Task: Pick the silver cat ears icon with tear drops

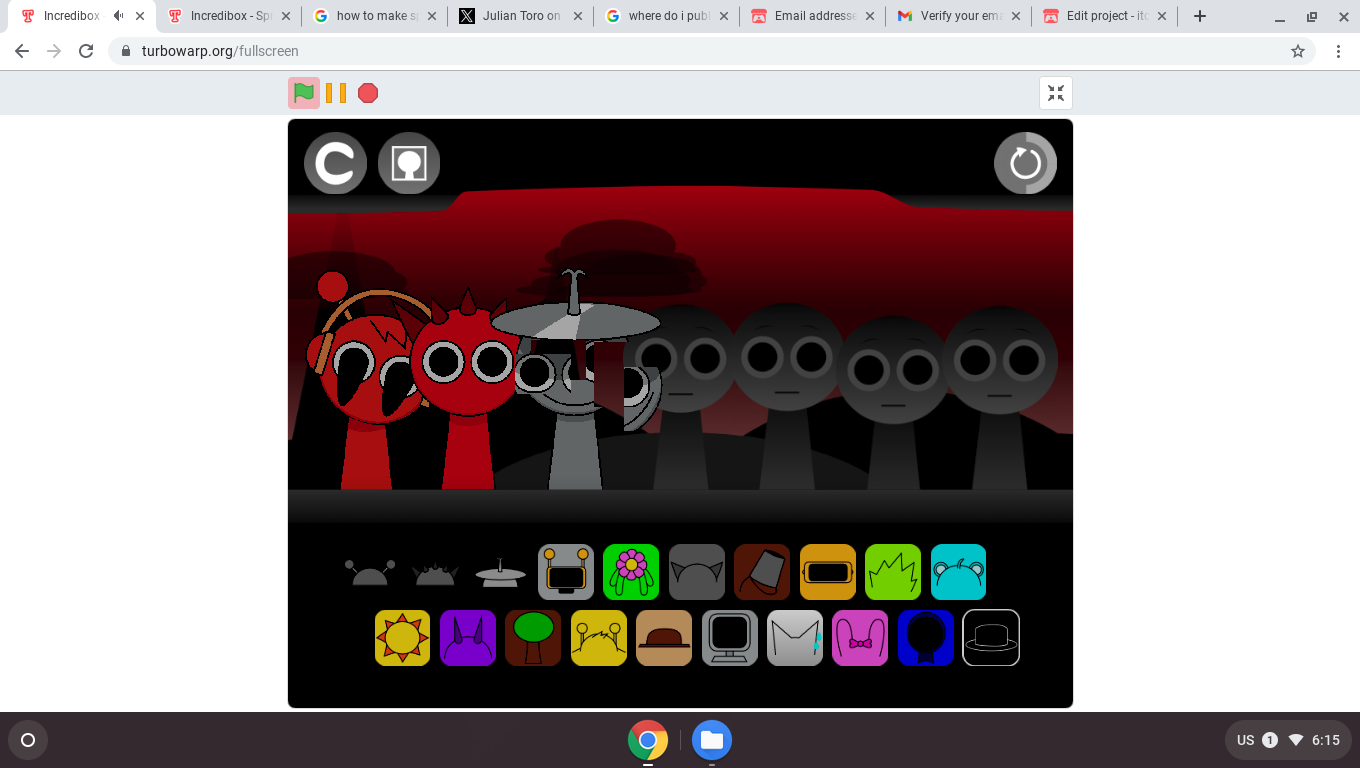Action: click(x=795, y=638)
